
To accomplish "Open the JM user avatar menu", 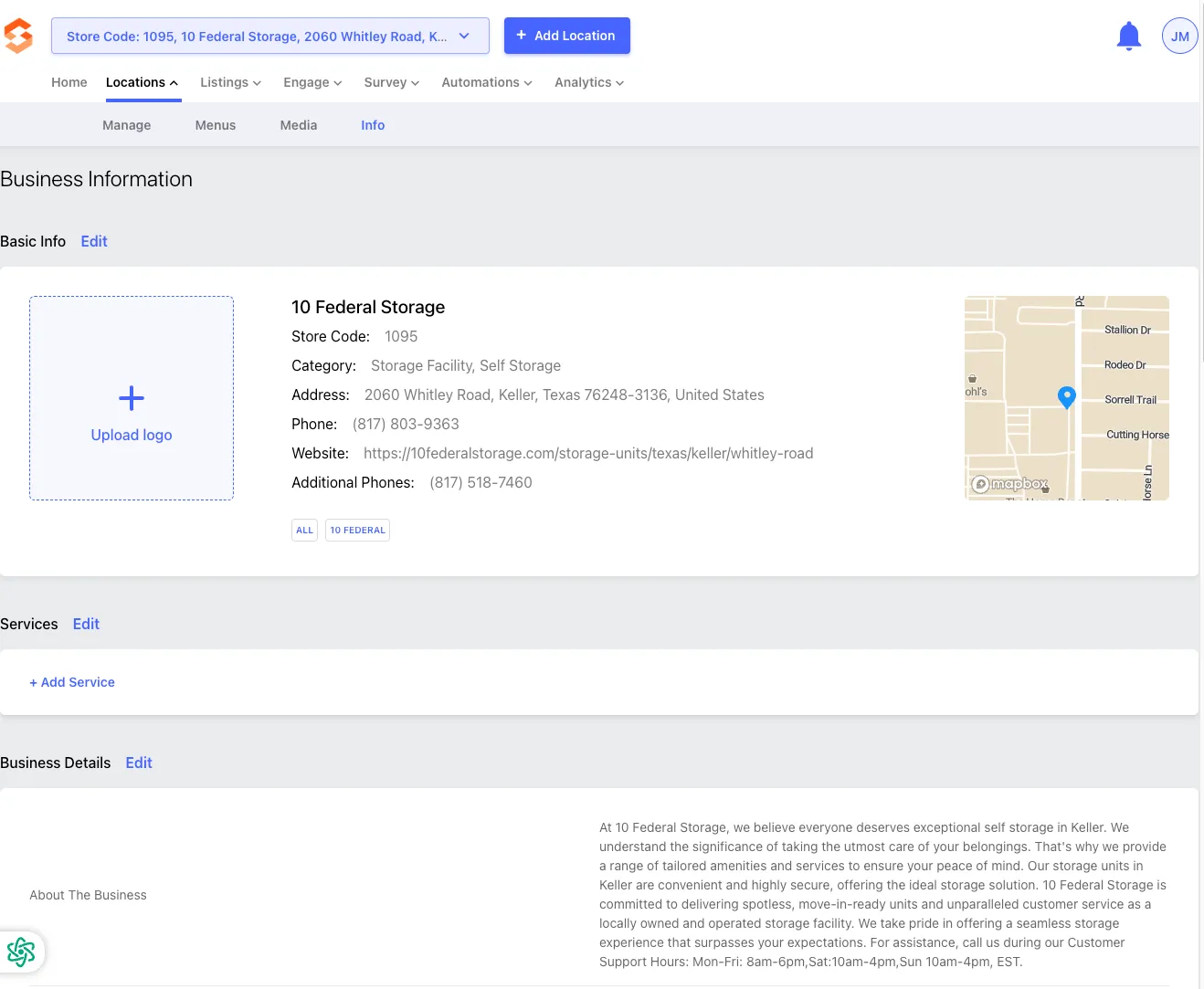I will pyautogui.click(x=1180, y=36).
